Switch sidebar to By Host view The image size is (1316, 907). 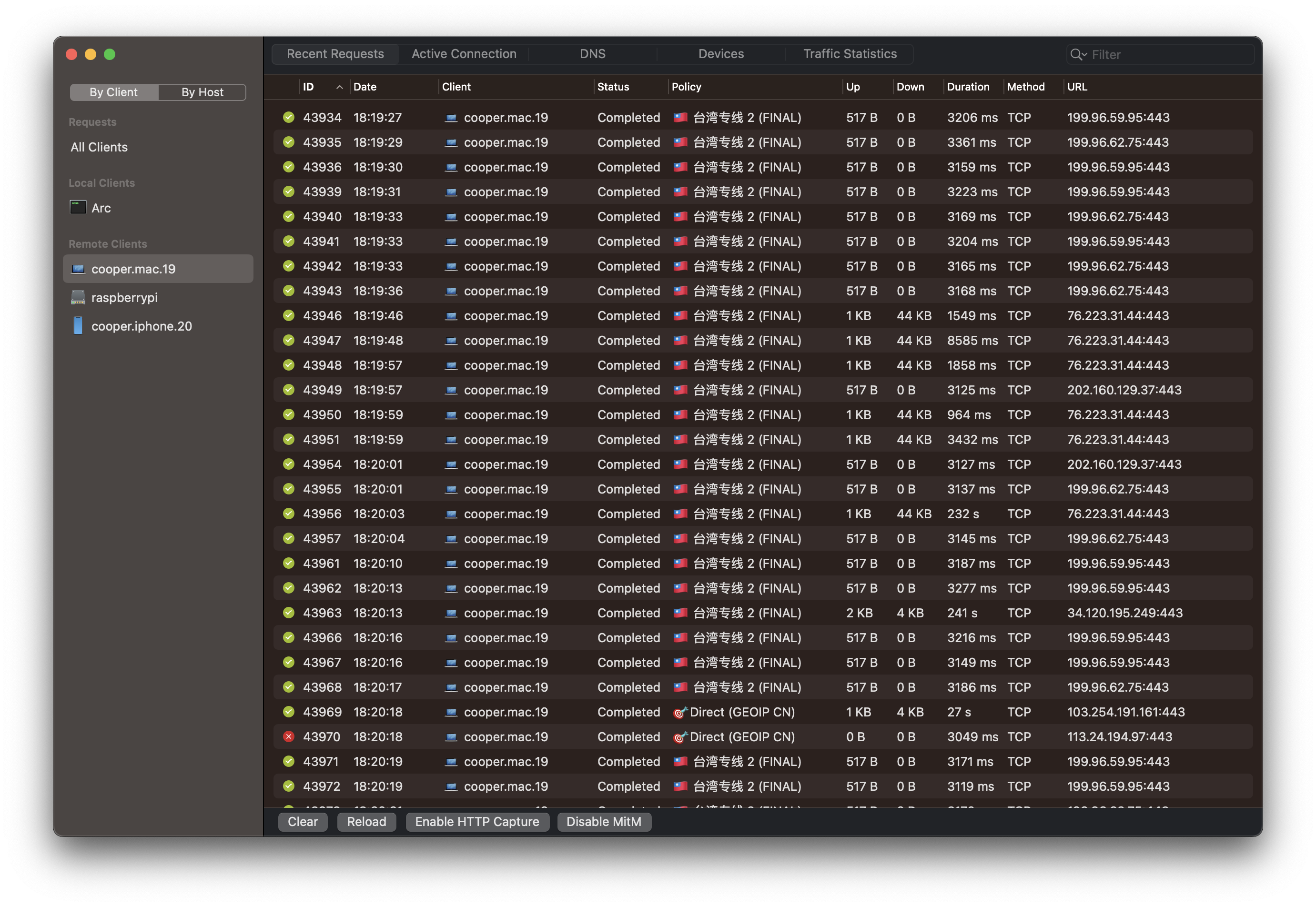click(202, 92)
